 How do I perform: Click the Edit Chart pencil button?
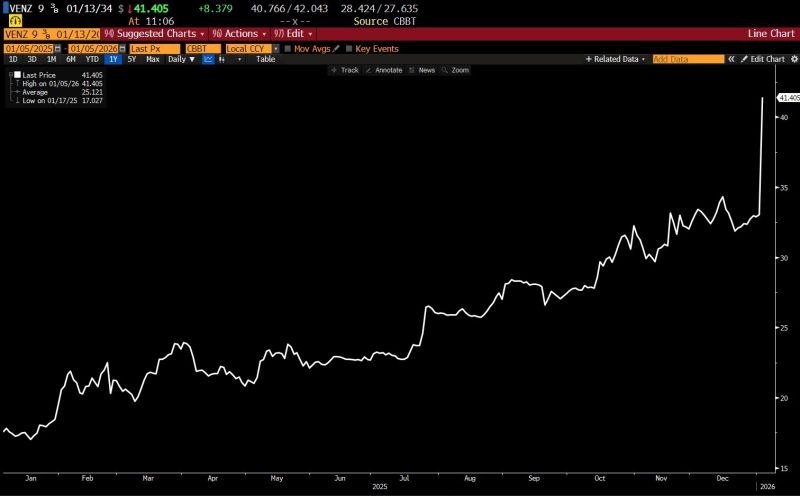[763, 59]
